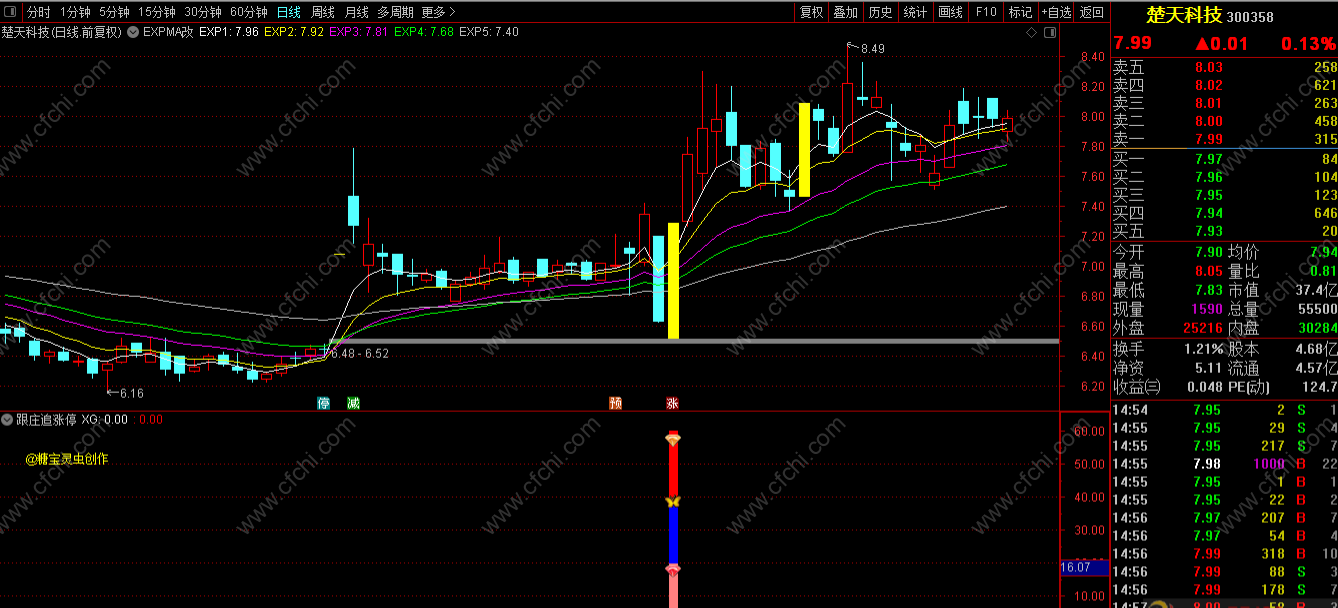Select the 15分钟 period tab
This screenshot has height=608, width=1338.
pos(157,12)
